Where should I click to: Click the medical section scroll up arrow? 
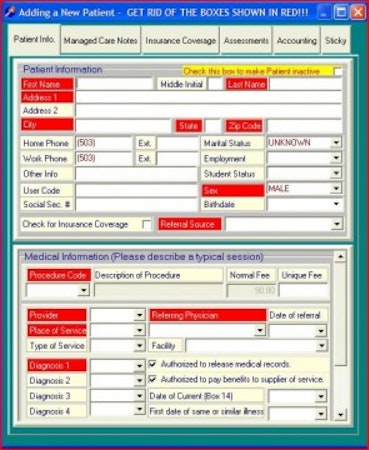pyautogui.click(x=340, y=256)
